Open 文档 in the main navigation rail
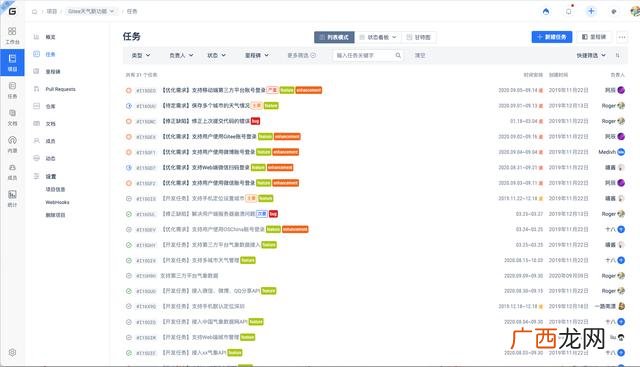Image resolution: width=640 pixels, height=367 pixels. tap(12, 117)
